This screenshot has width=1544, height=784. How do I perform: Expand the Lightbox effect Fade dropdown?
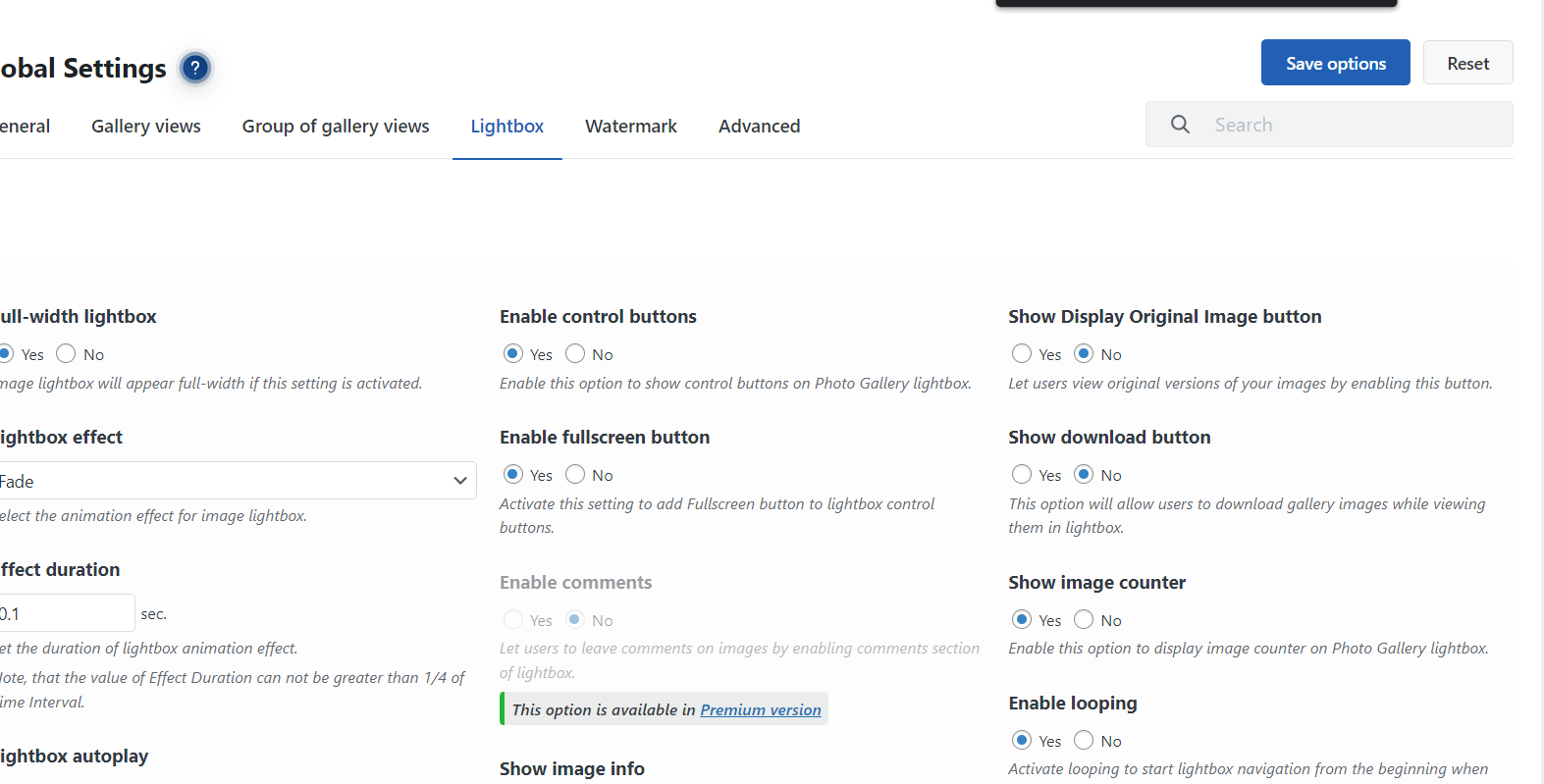237,481
